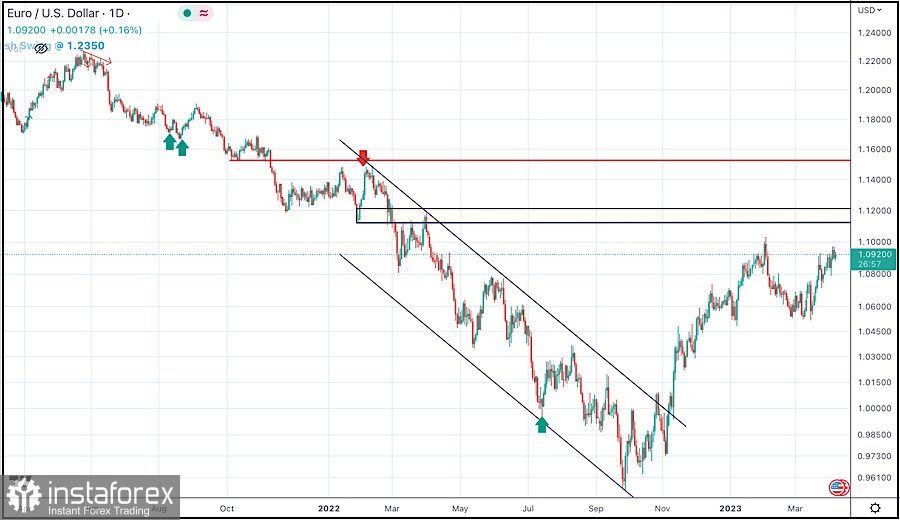Click the May label on time axis

pyautogui.click(x=460, y=509)
